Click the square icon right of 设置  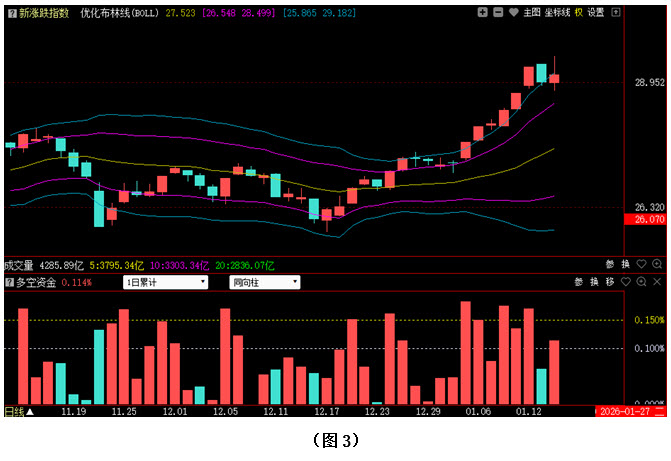click(614, 13)
